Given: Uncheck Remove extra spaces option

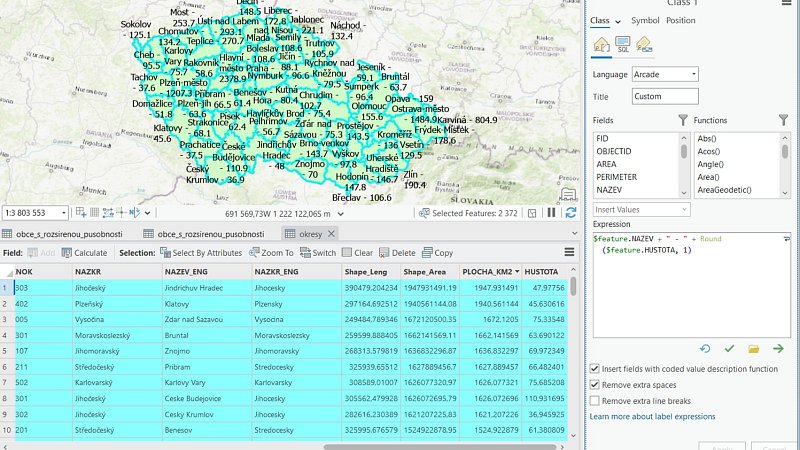Looking at the screenshot, I should point(596,385).
